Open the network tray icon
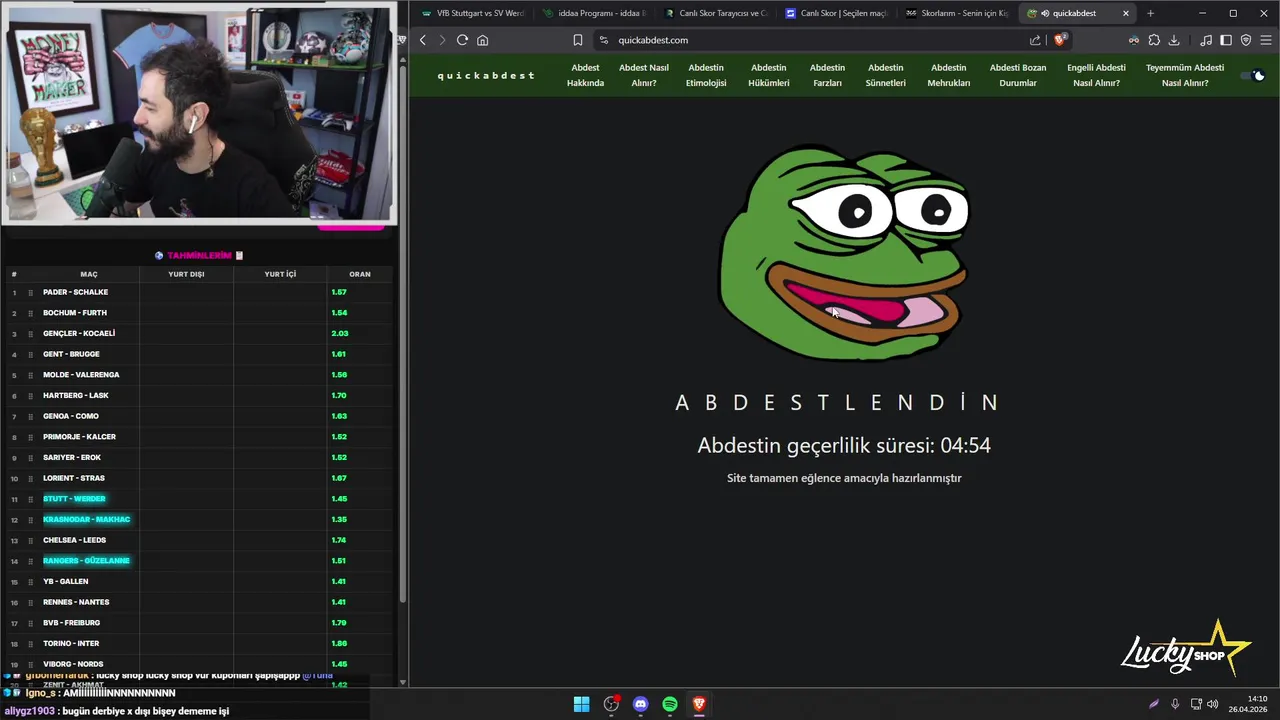The height and width of the screenshot is (720, 1280). (x=1196, y=704)
